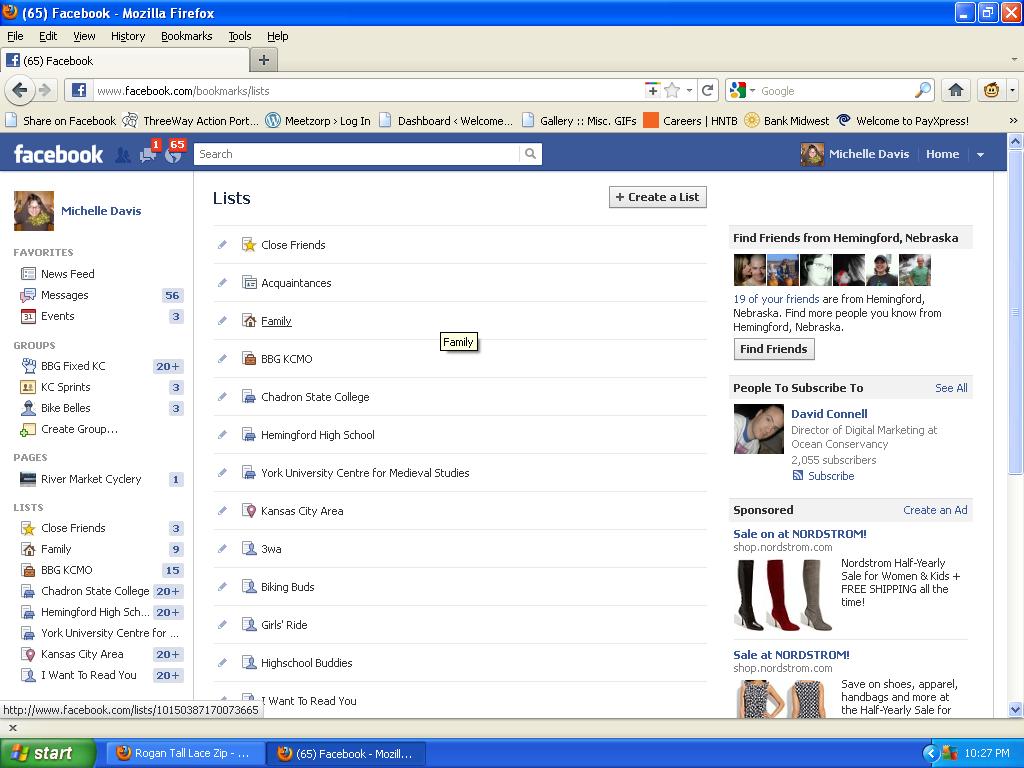Open the list all tabs dropdown arrow
This screenshot has width=1024, height=768.
click(x=1014, y=59)
